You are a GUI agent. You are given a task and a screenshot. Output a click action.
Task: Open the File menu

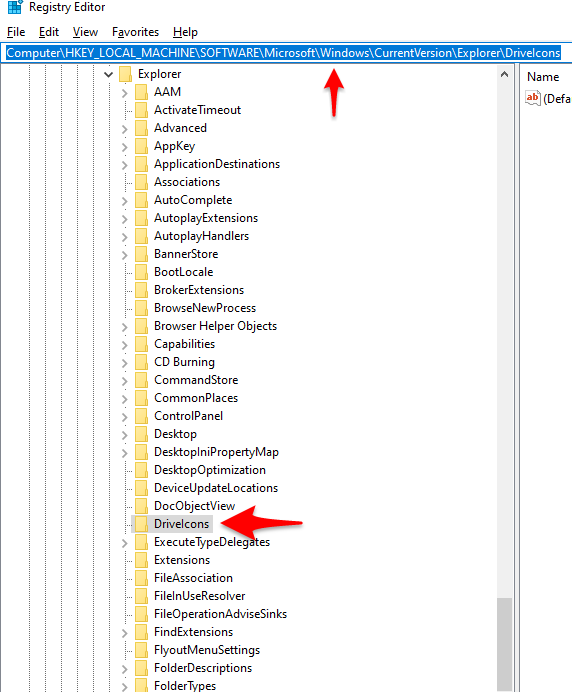point(16,32)
